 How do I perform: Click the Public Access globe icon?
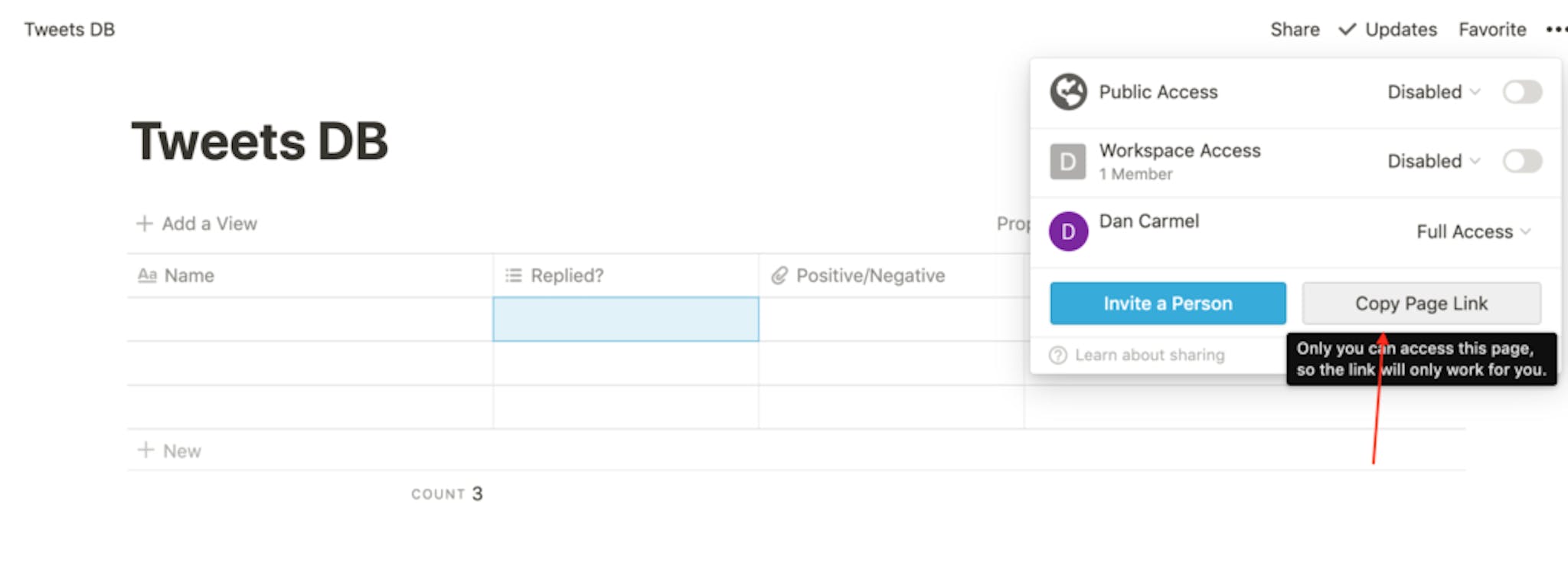pos(1068,92)
